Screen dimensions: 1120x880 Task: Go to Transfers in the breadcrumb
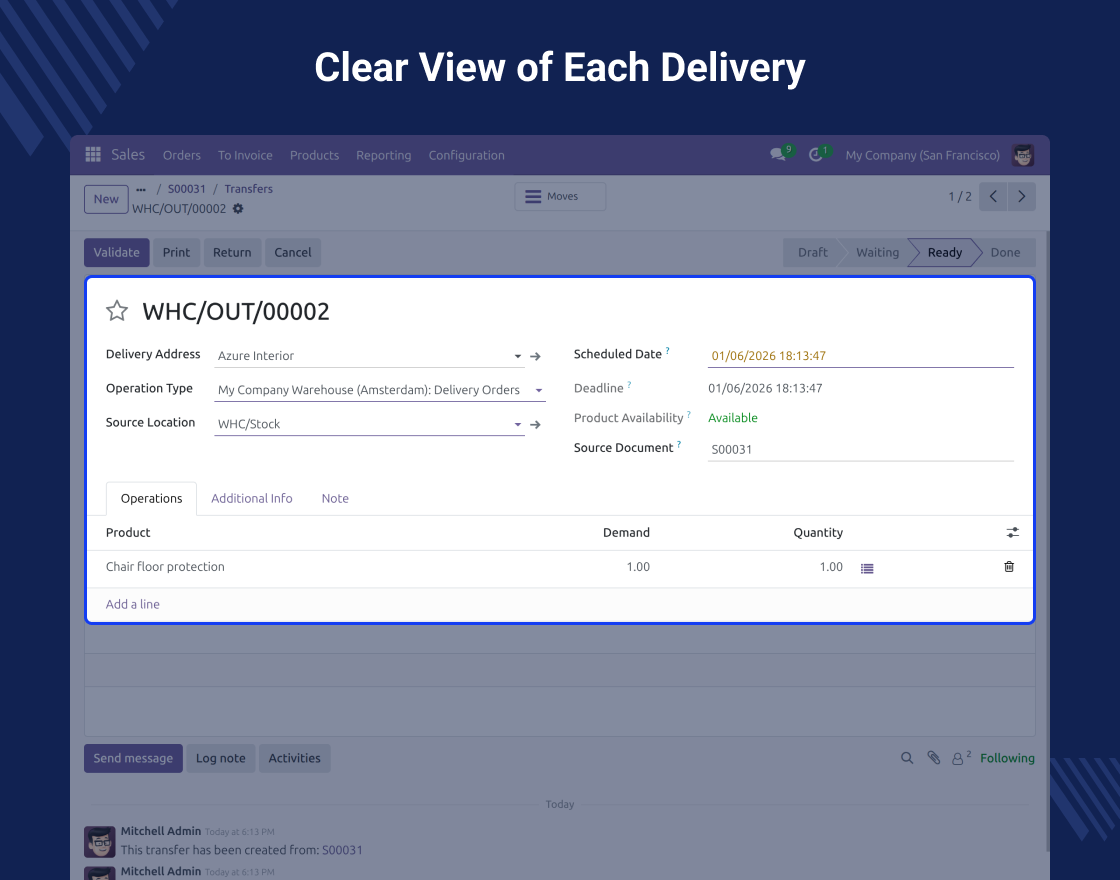(249, 189)
